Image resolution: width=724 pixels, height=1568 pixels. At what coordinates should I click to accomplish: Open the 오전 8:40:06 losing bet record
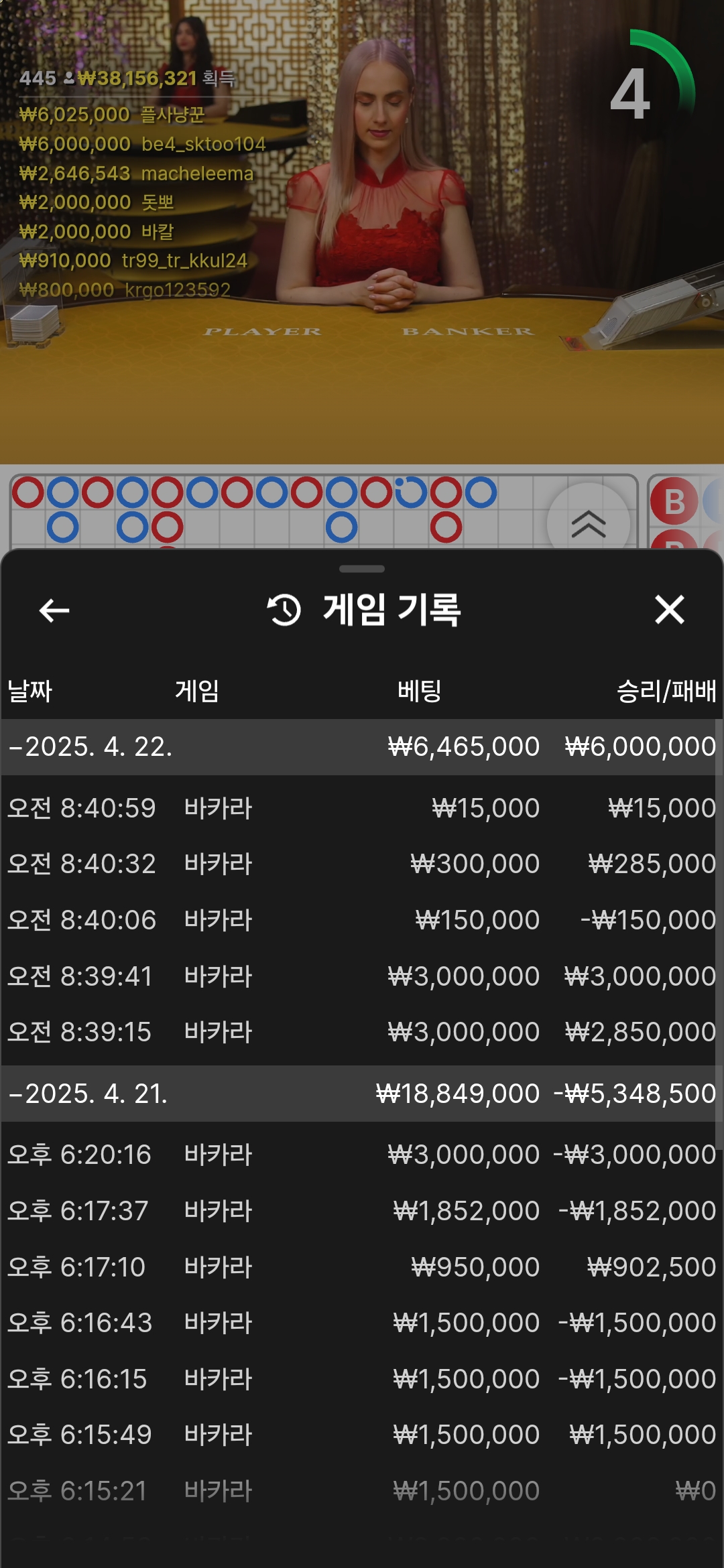(x=362, y=920)
